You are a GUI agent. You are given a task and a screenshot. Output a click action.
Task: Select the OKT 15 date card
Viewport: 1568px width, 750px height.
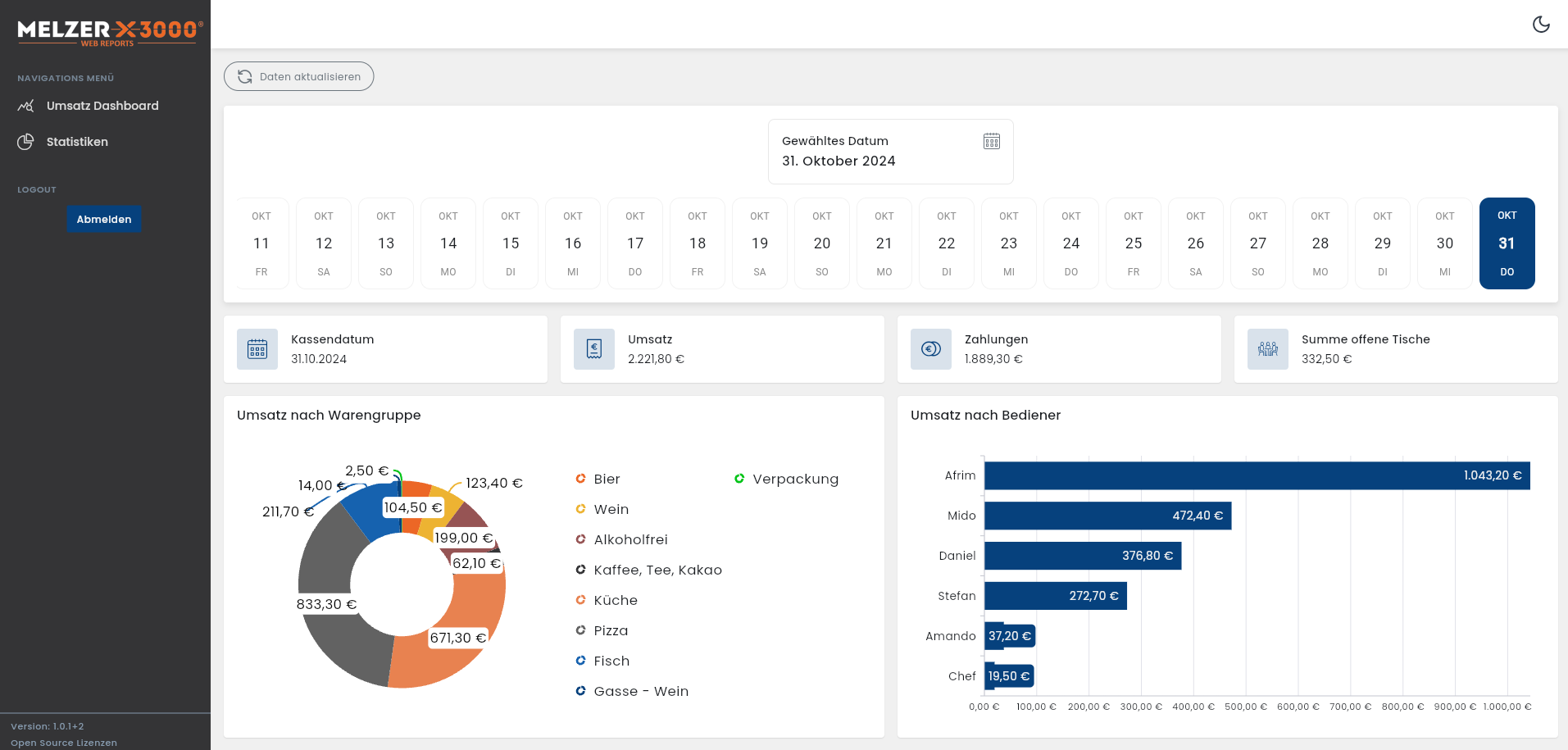tap(510, 243)
